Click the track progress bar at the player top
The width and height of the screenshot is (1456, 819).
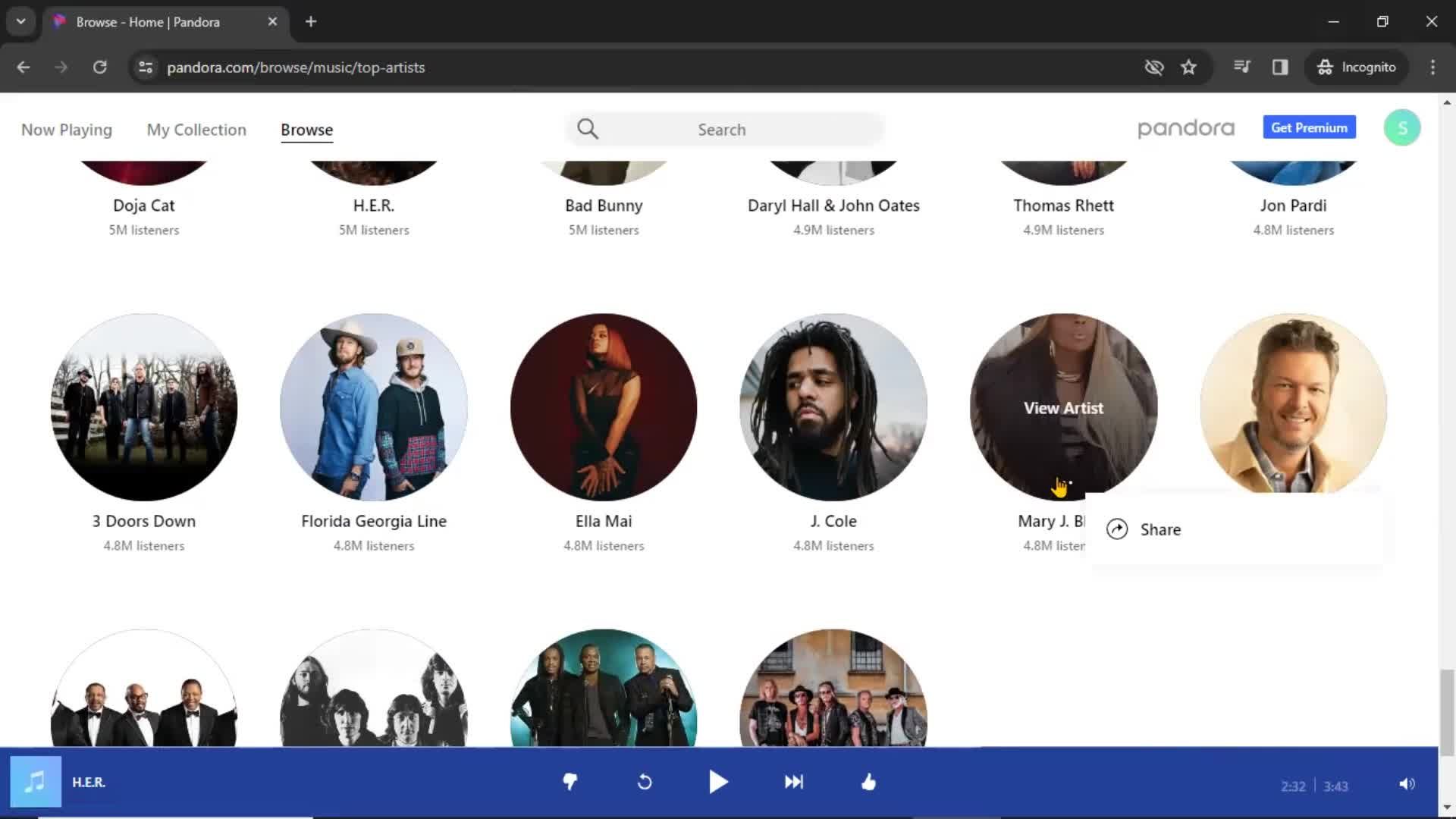coord(719,748)
